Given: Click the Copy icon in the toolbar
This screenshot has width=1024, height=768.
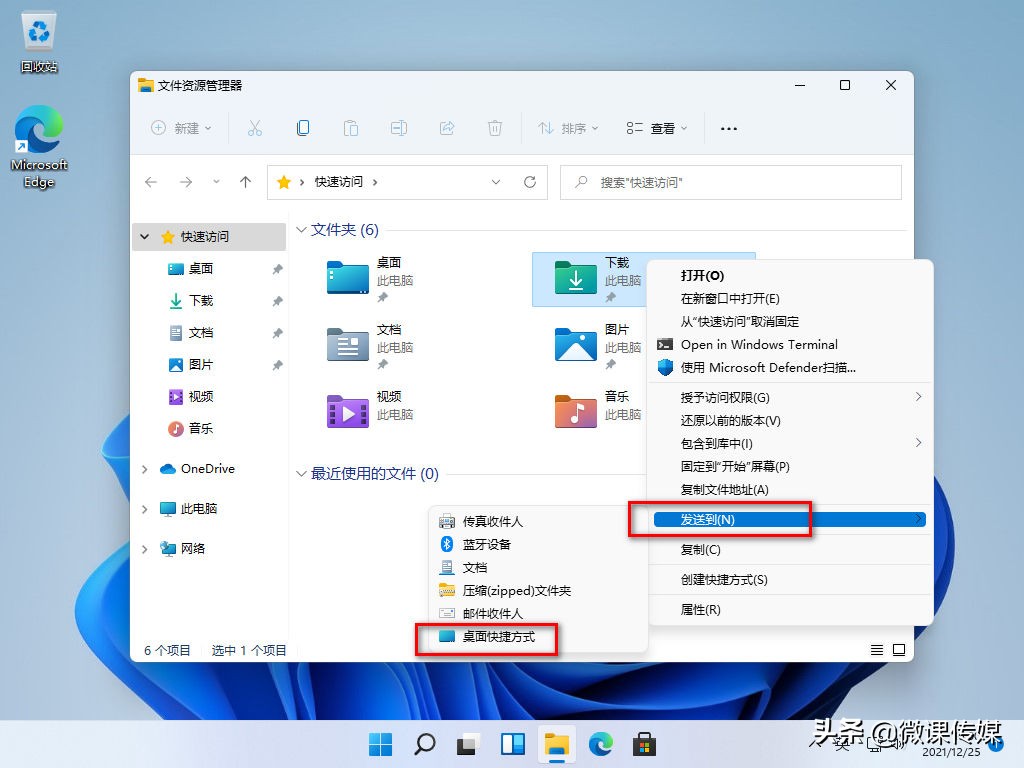Looking at the screenshot, I should pyautogui.click(x=303, y=128).
